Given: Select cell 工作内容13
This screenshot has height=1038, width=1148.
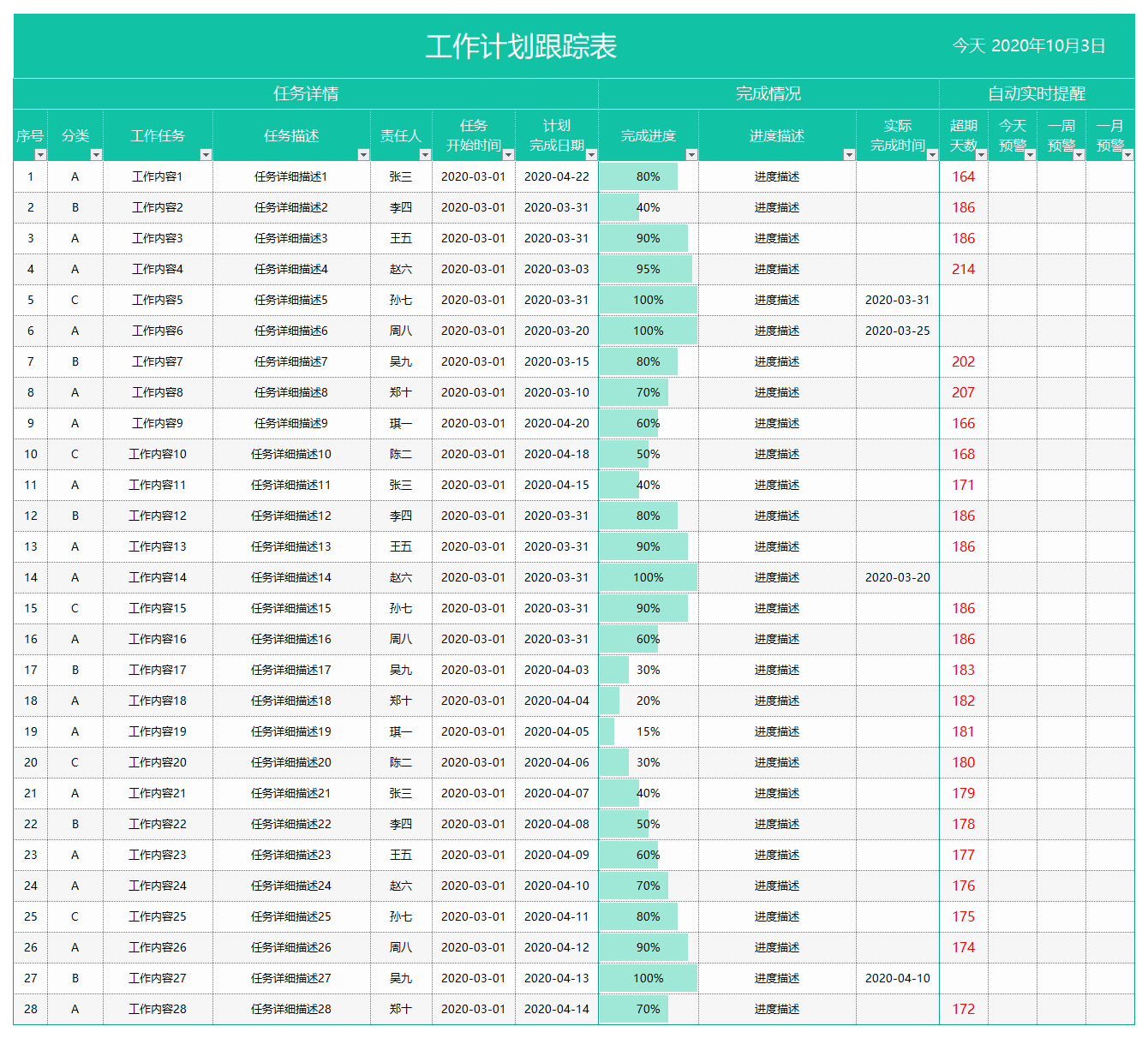Looking at the screenshot, I should pyautogui.click(x=158, y=546).
